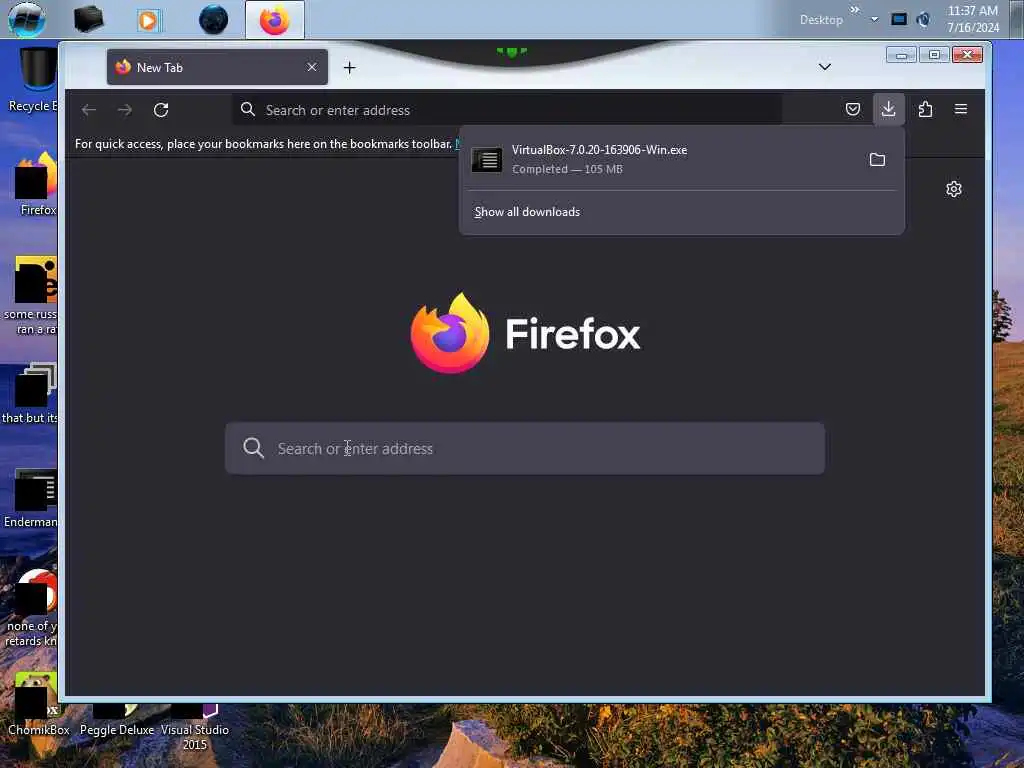Open a new tab with plus
1024x768 pixels.
point(349,67)
